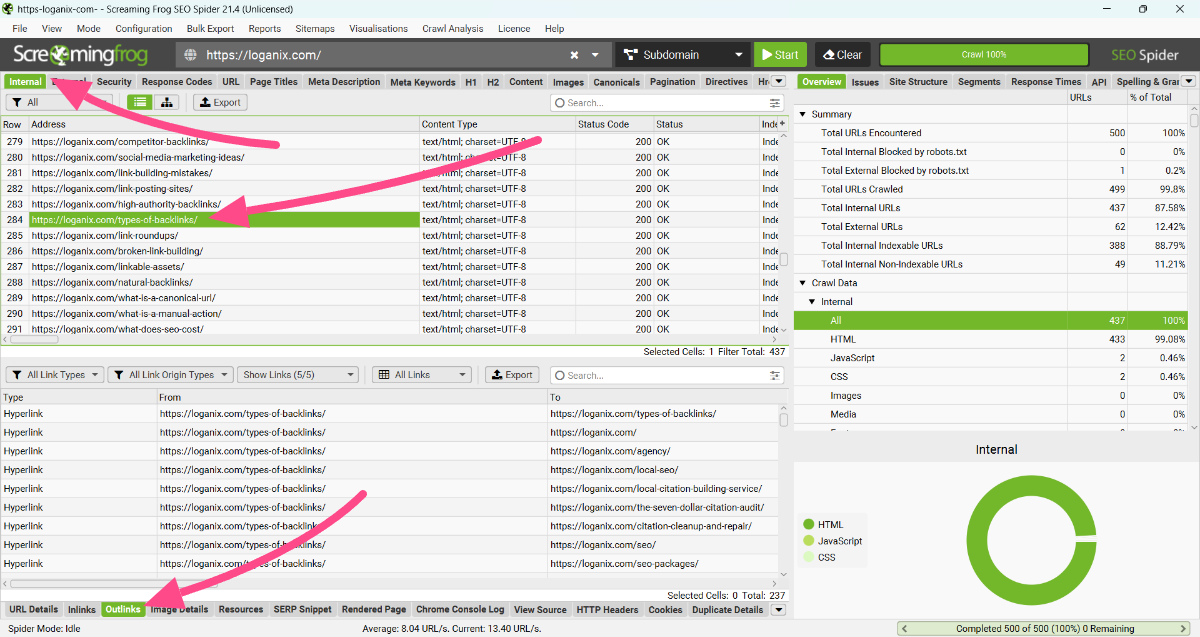Open the Canonicals tab
The height and width of the screenshot is (637, 1200).
tap(616, 82)
